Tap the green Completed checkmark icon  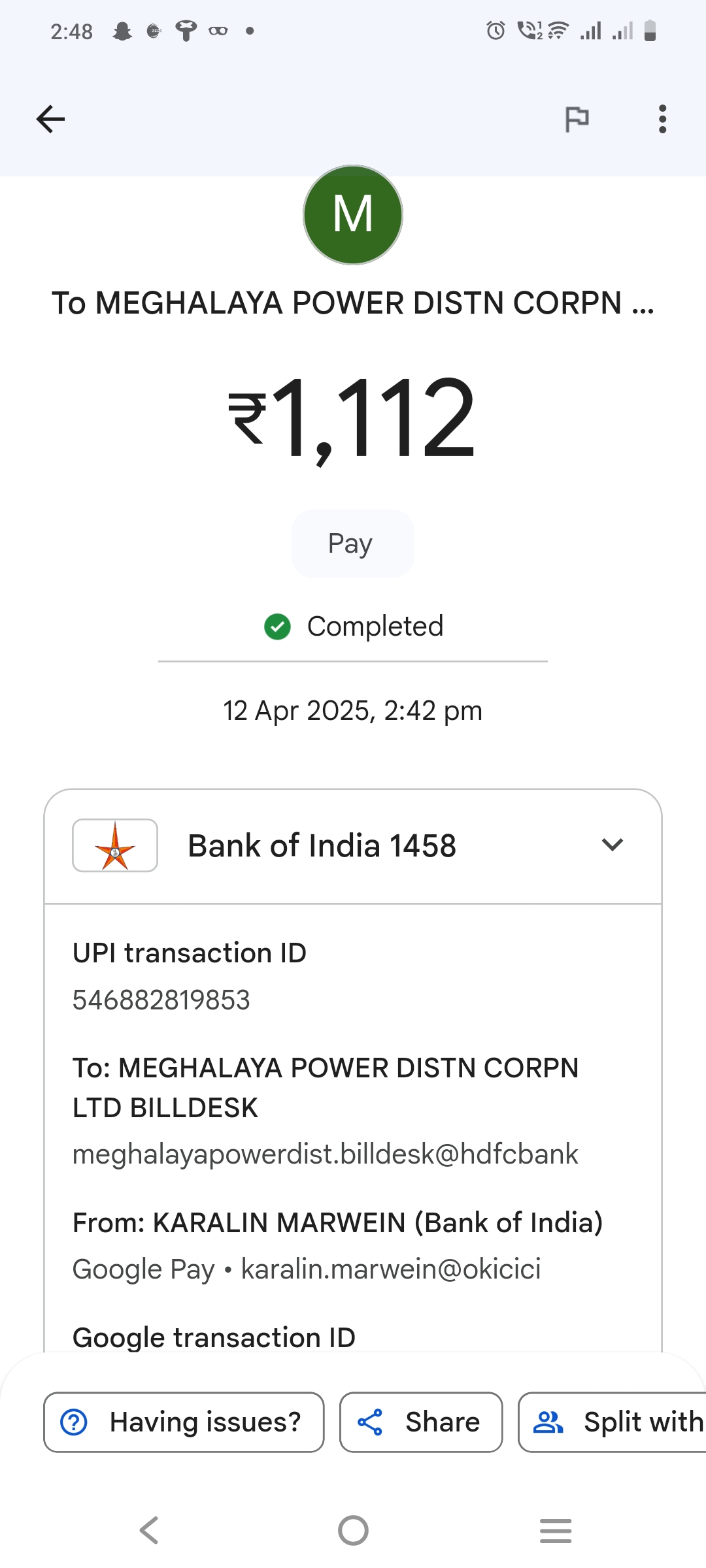pos(277,627)
